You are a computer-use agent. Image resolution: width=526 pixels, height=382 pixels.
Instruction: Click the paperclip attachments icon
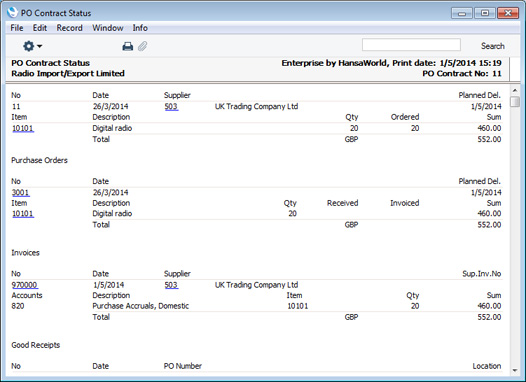[143, 46]
